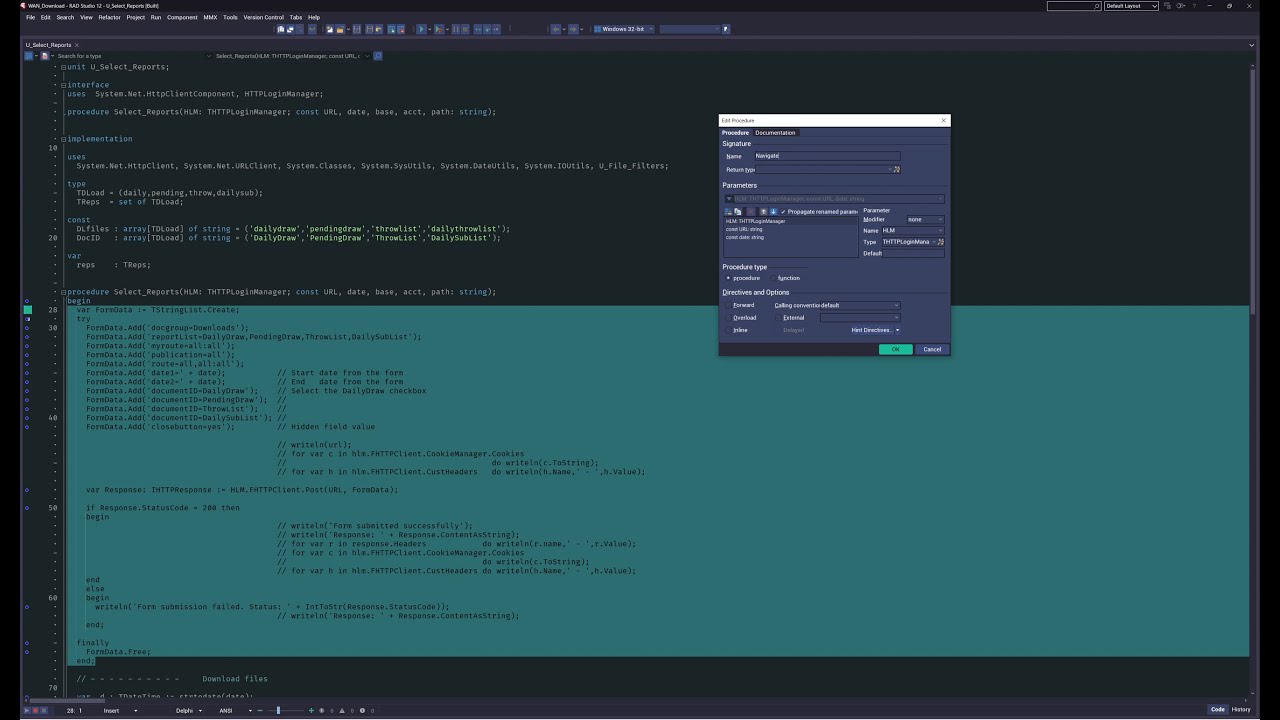The image size is (1280, 720).
Task: Move the selected parameter up with the arrow icon
Action: click(763, 212)
